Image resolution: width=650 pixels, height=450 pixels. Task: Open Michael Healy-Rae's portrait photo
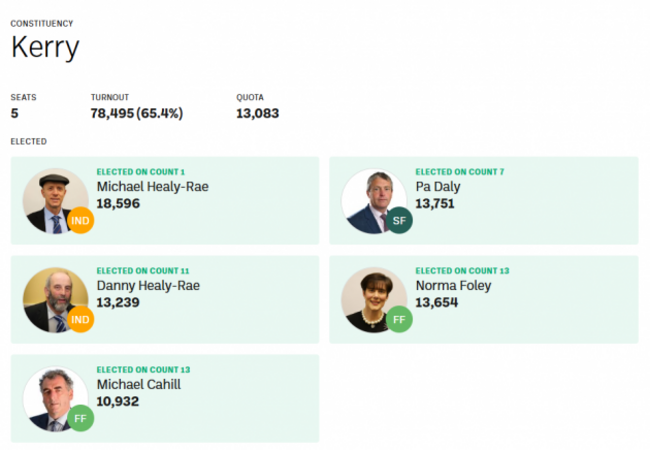56,201
